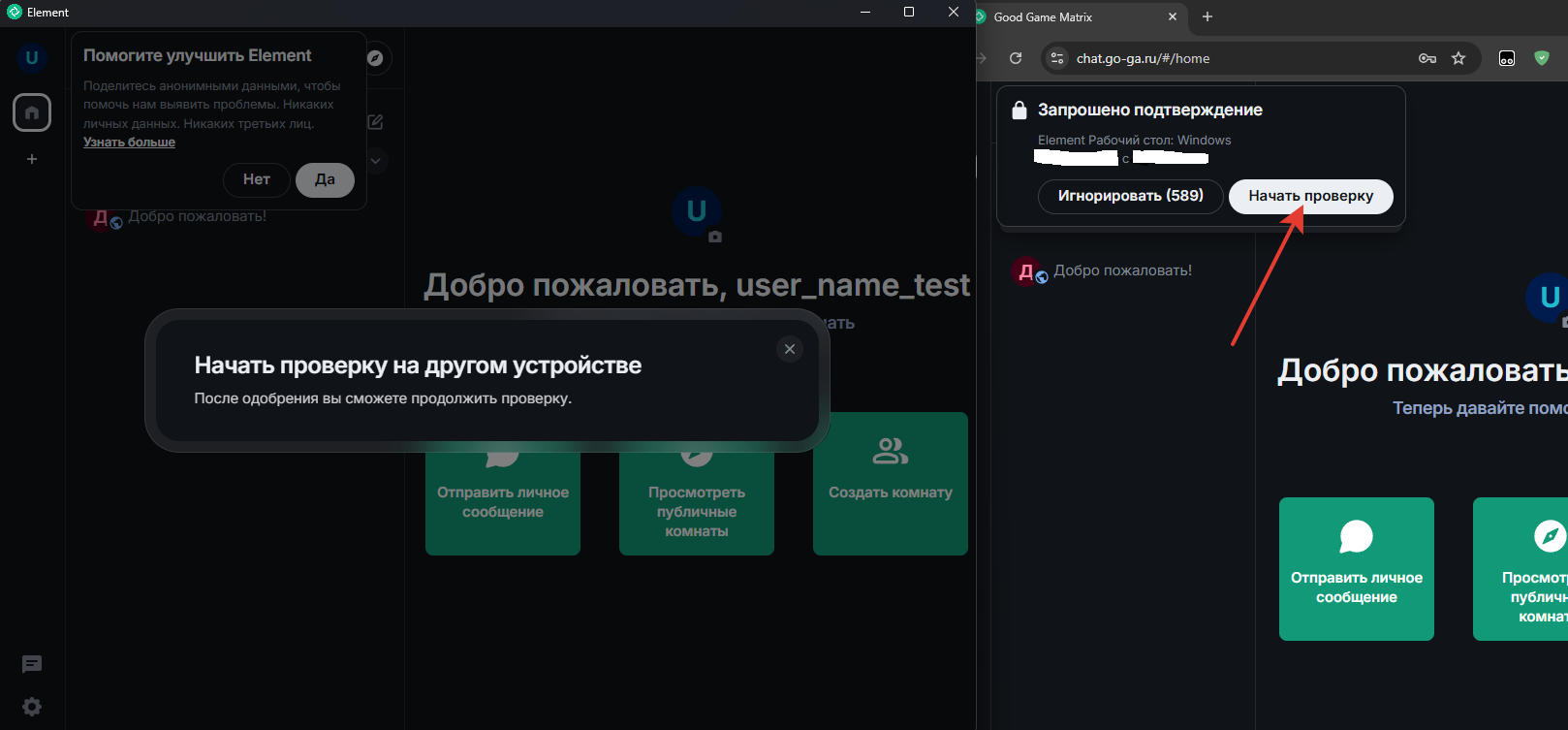The height and width of the screenshot is (730, 1568).
Task: Create a new space with the plus icon
Action: [32, 159]
